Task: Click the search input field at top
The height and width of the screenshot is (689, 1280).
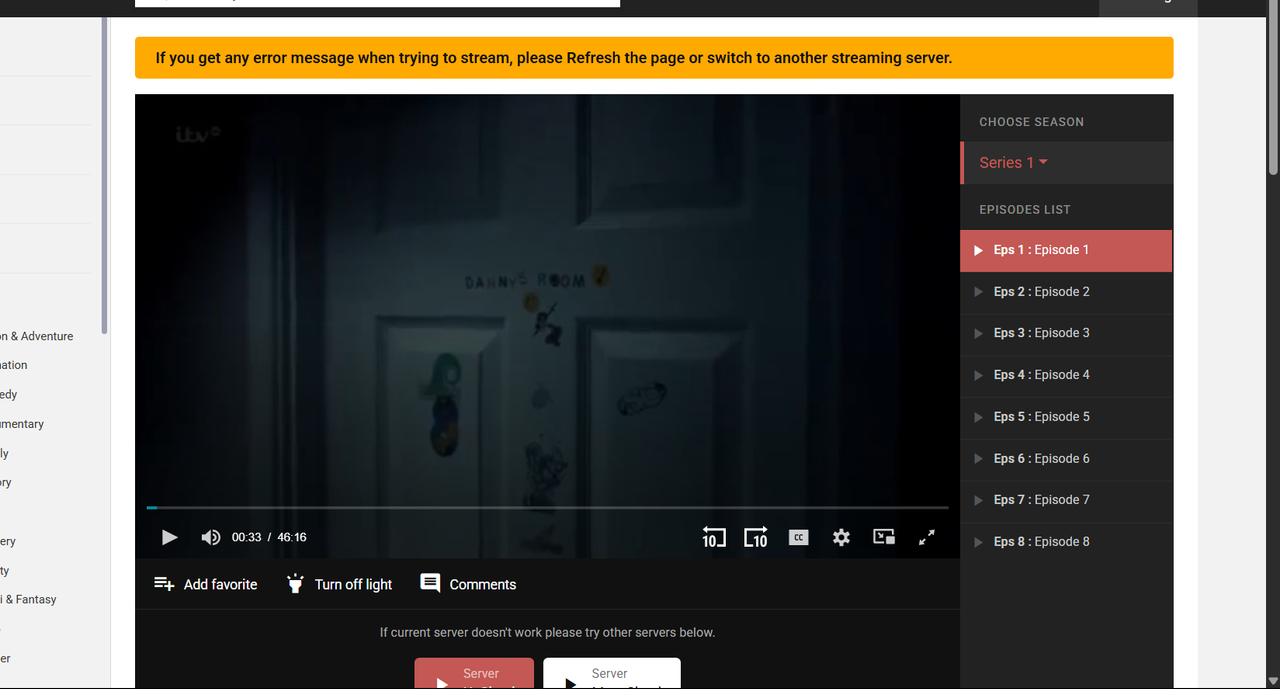Action: [x=377, y=3]
